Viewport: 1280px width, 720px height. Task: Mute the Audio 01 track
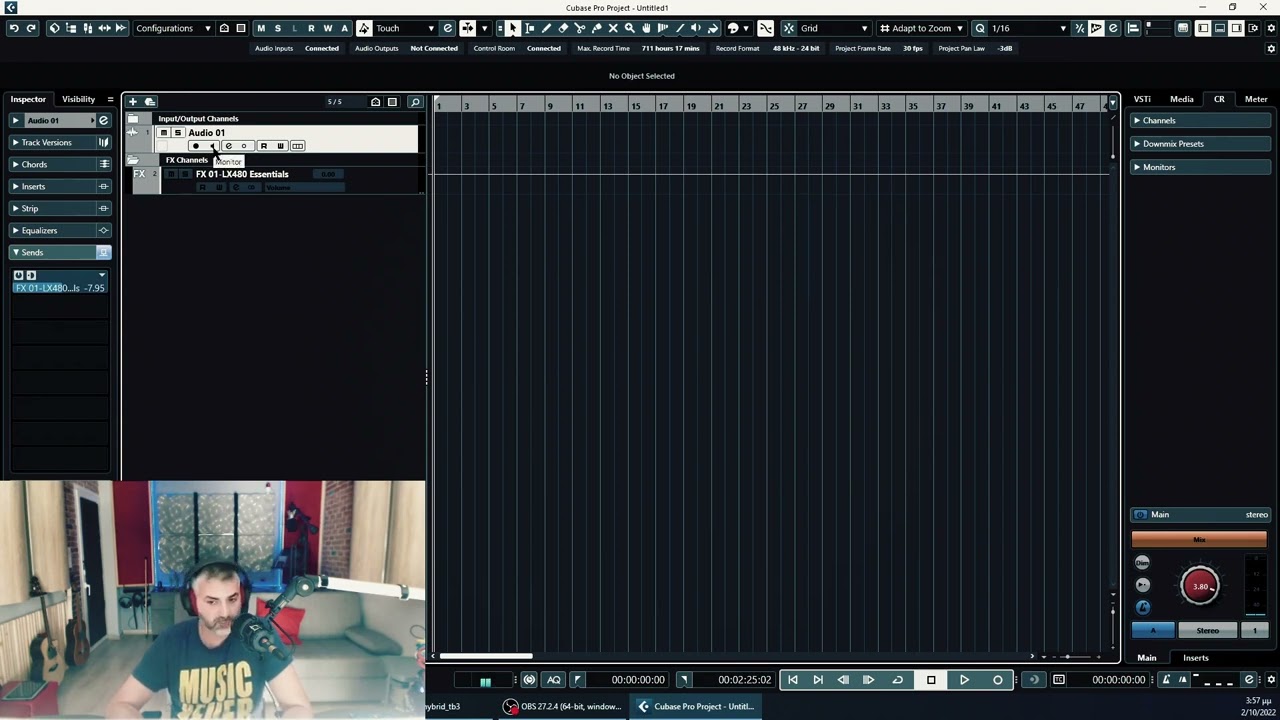coord(164,133)
